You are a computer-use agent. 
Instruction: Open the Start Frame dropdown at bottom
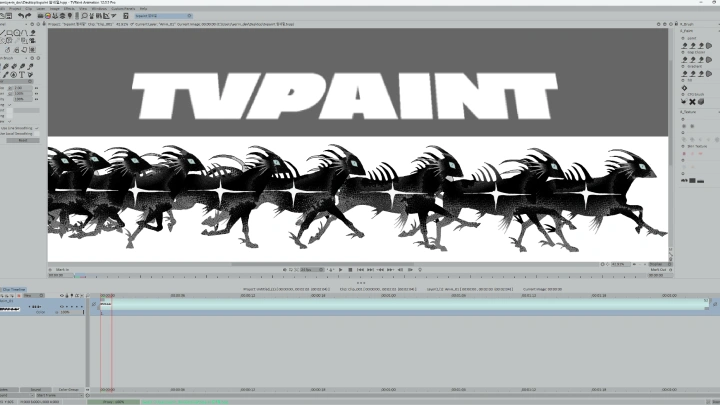click(x=59, y=395)
